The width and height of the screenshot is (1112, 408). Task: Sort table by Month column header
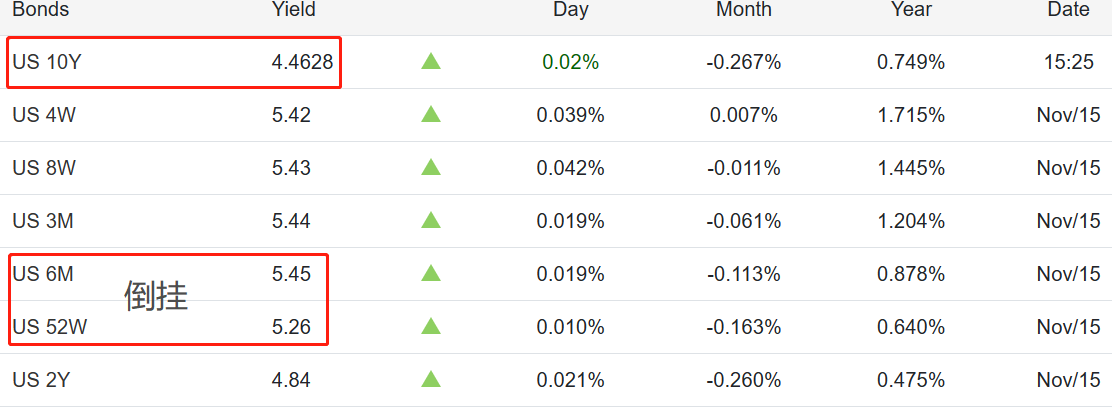[743, 10]
